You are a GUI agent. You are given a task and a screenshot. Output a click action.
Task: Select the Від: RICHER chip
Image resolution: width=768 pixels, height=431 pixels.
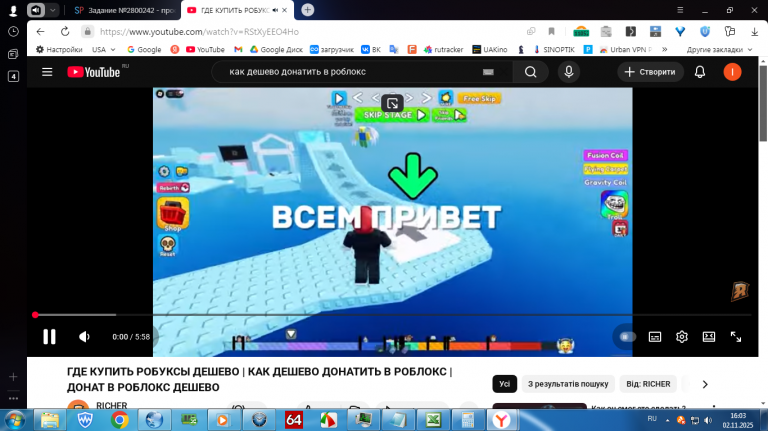tap(648, 384)
